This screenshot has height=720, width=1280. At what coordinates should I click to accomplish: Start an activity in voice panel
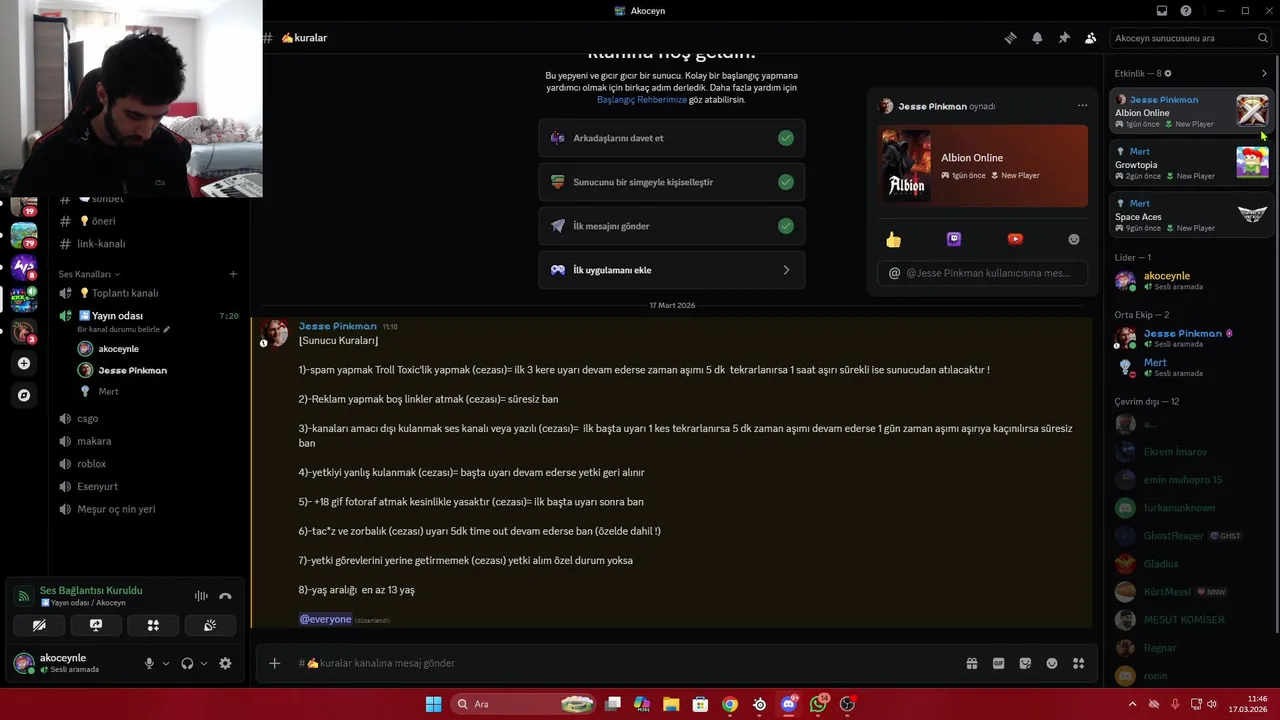[x=153, y=625]
